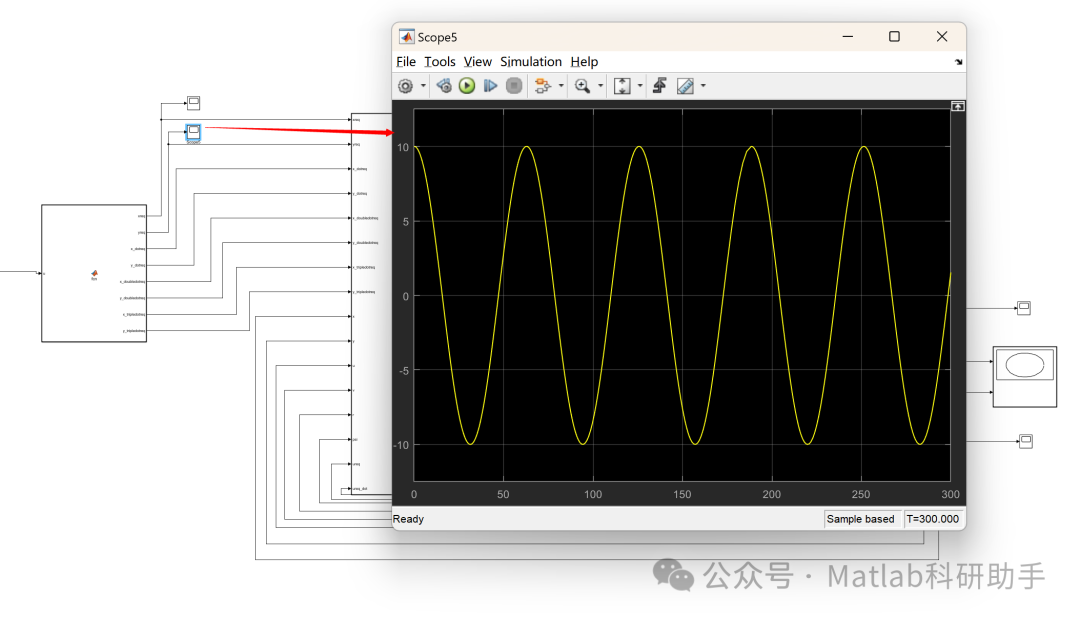Click the highlight Simulink block icon

543,86
